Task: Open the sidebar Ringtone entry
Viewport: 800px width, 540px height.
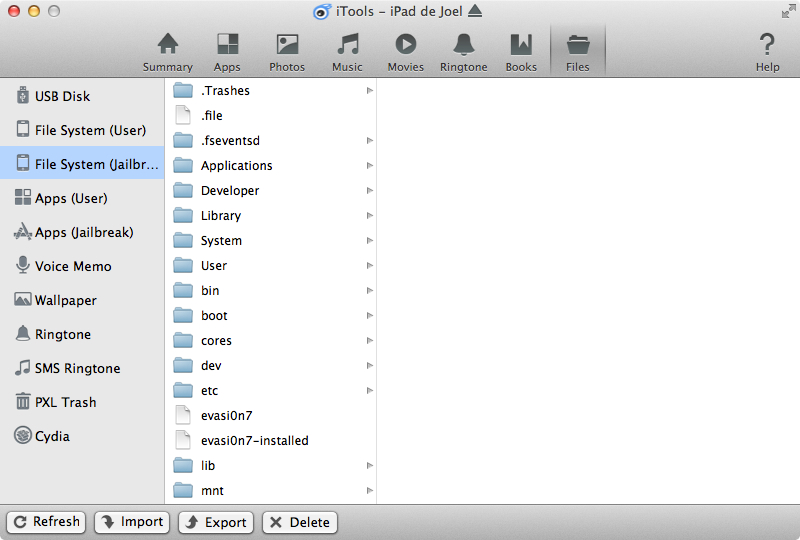Action: coord(82,334)
